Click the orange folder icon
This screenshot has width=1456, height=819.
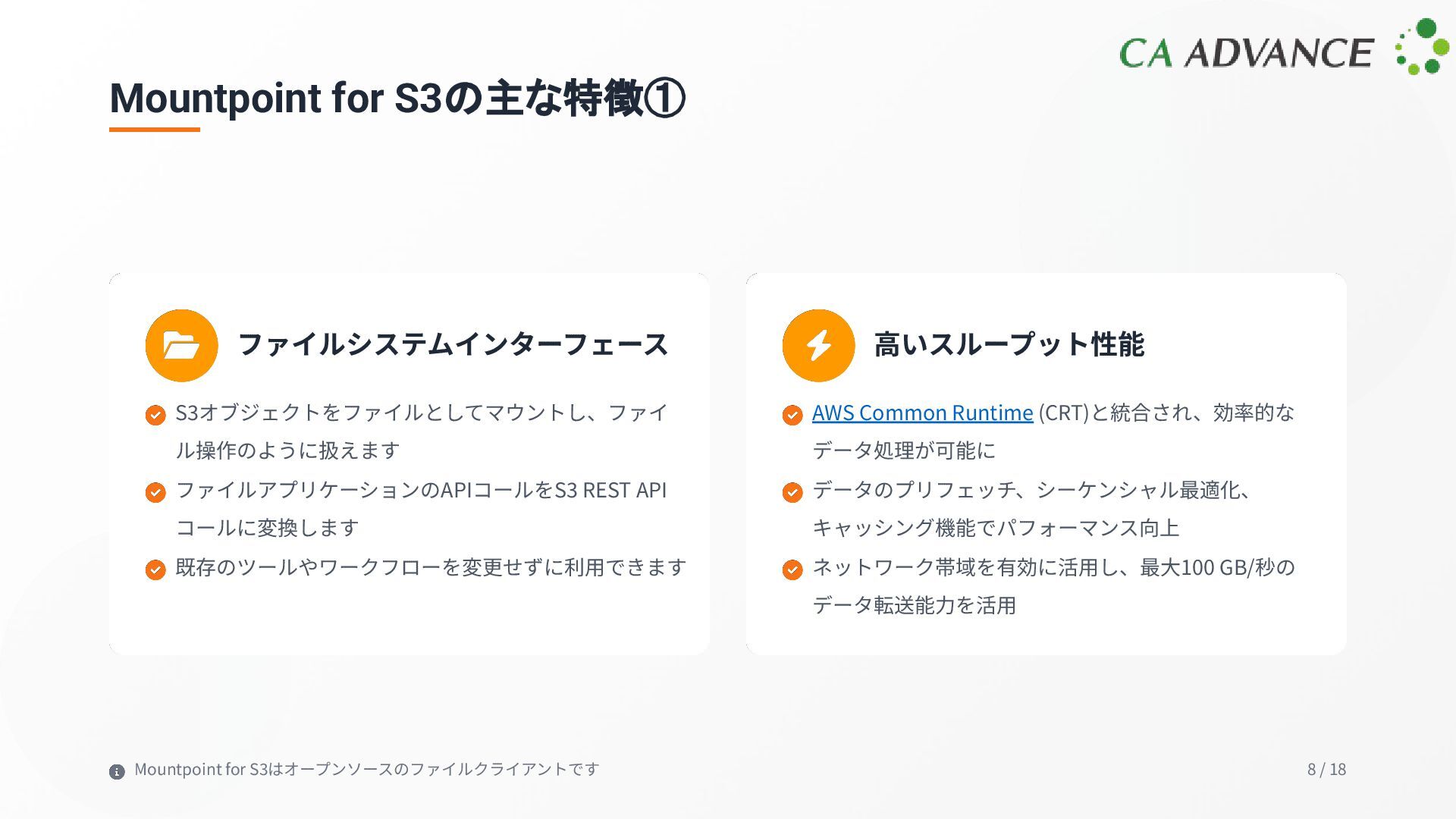click(x=181, y=345)
